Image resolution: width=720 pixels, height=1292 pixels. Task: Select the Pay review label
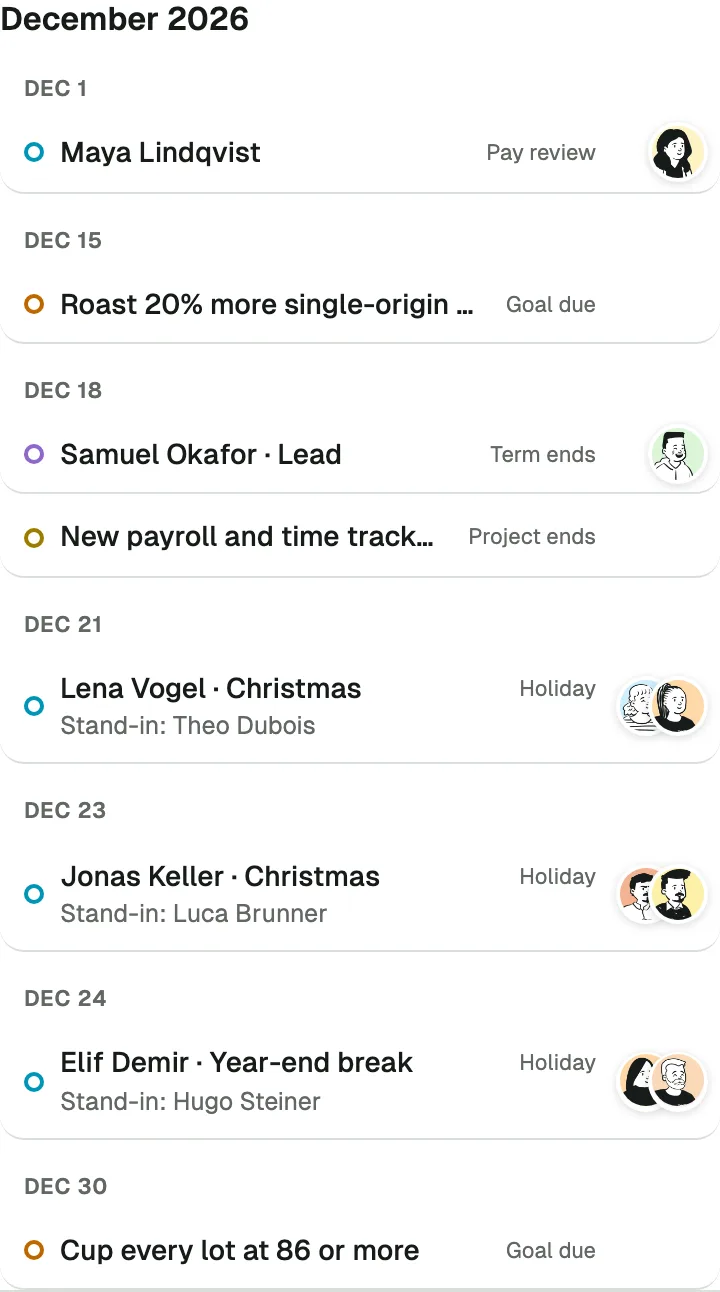coord(541,153)
